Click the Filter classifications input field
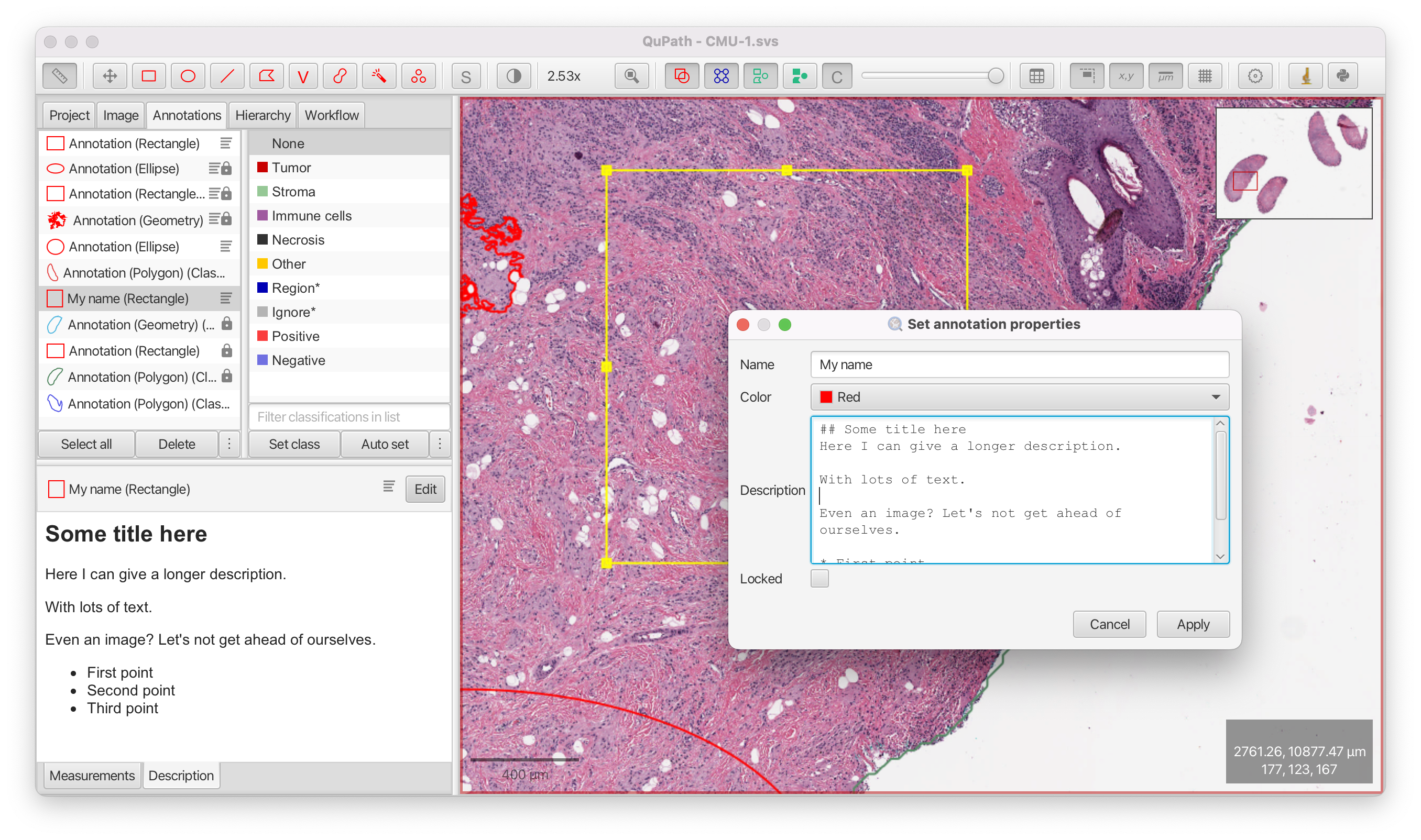The width and height of the screenshot is (1421, 840). click(x=349, y=417)
